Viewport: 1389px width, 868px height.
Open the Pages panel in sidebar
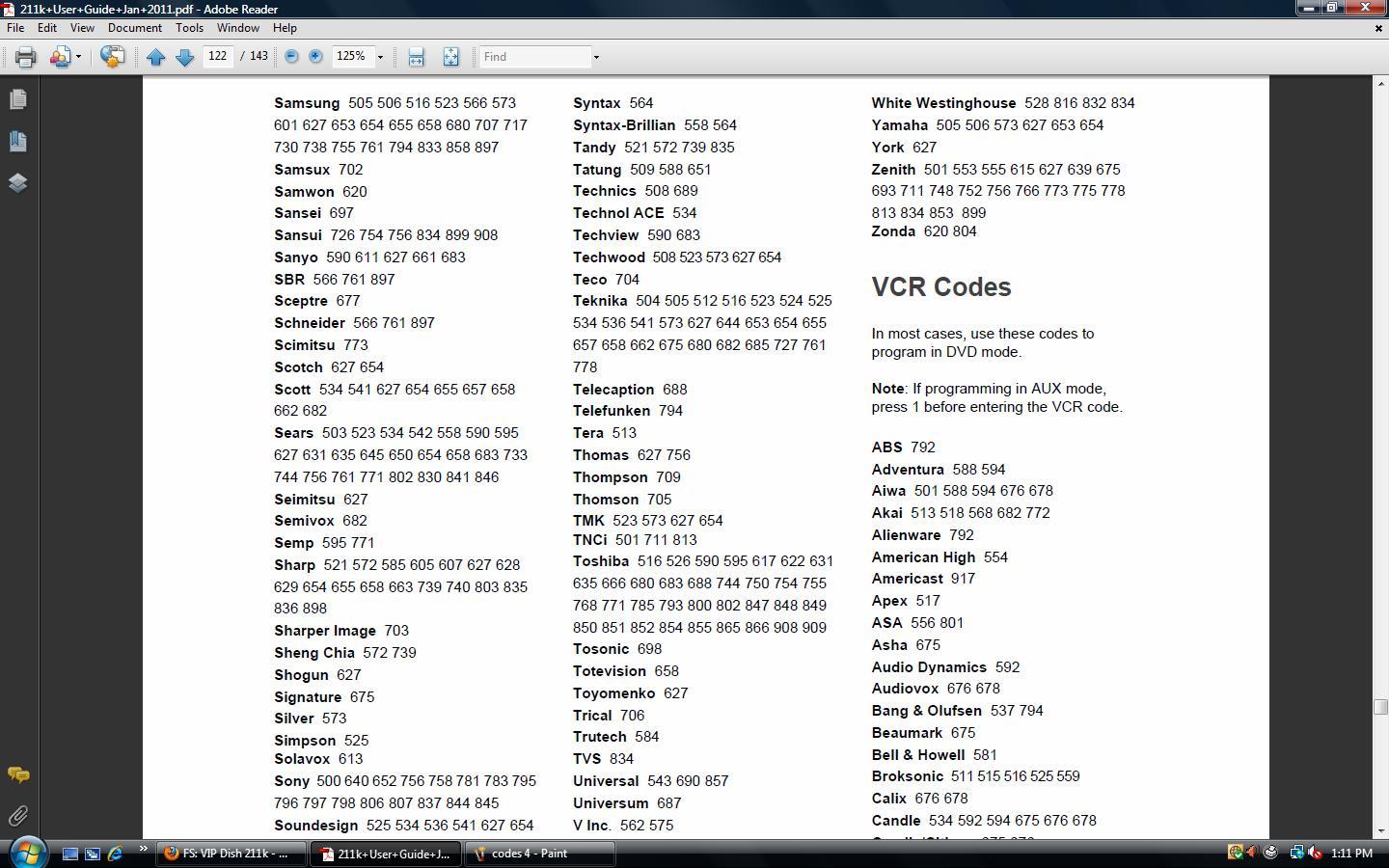pyautogui.click(x=17, y=99)
